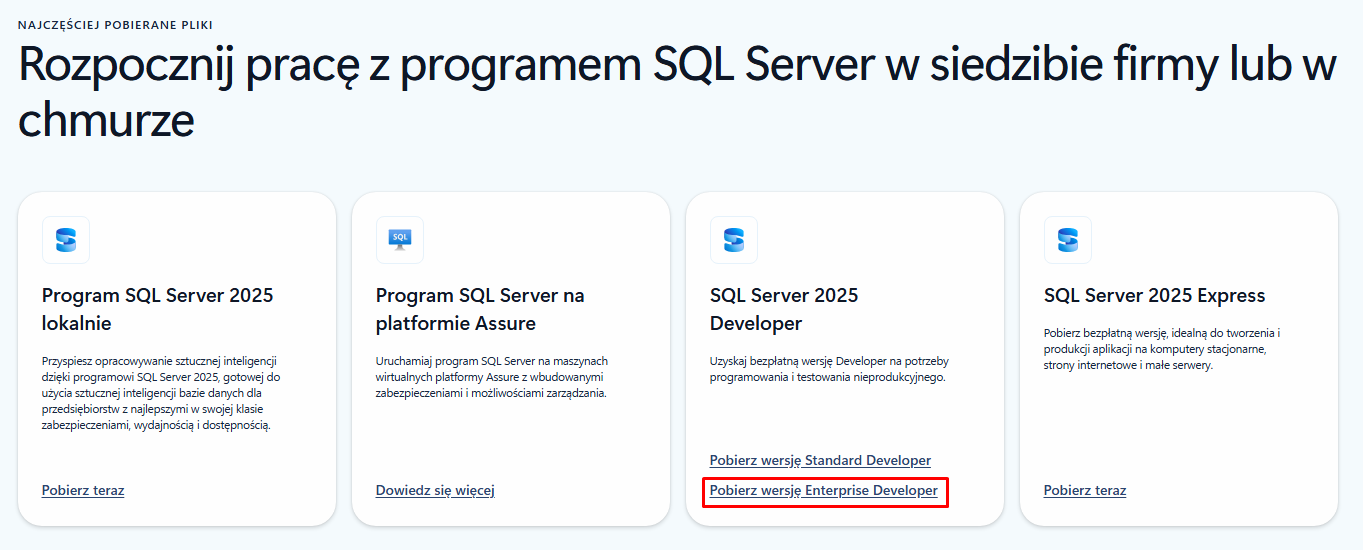The height and width of the screenshot is (550, 1363).
Task: Click the SQL Server 2025 lokalnie card icon
Action: click(66, 240)
